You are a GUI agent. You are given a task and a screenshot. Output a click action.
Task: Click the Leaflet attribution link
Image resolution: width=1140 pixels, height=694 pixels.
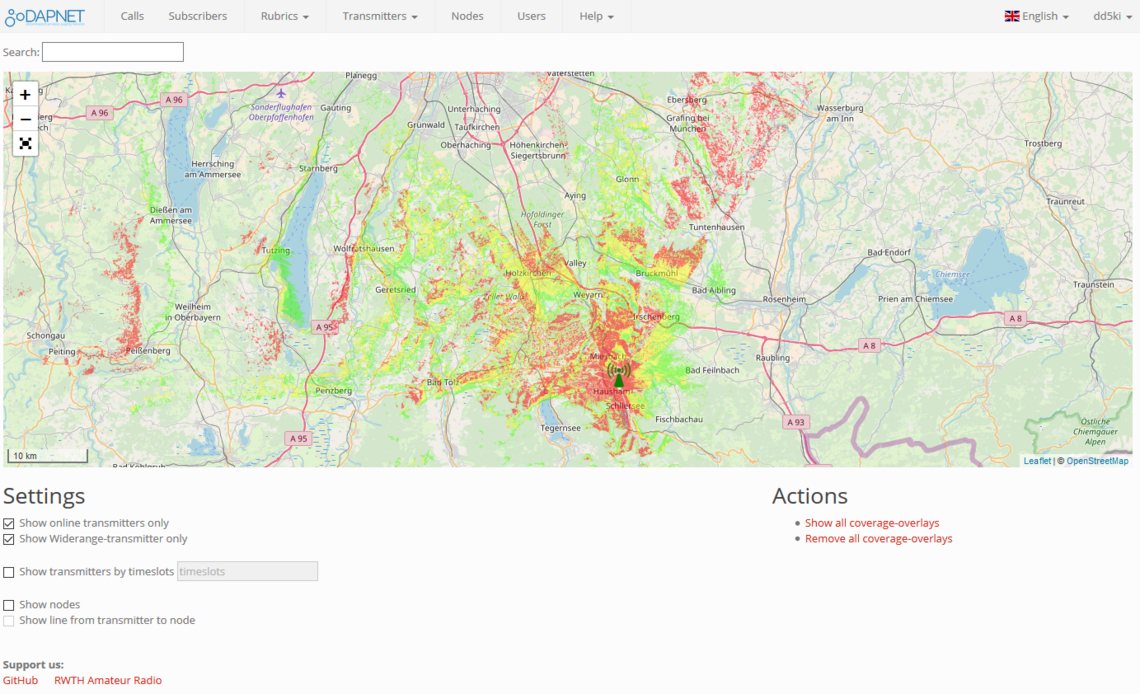pyautogui.click(x=1037, y=461)
